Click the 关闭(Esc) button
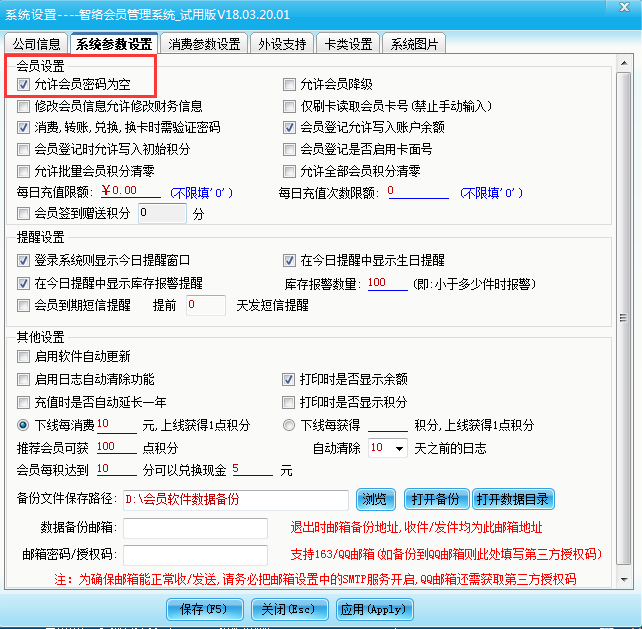 289,609
